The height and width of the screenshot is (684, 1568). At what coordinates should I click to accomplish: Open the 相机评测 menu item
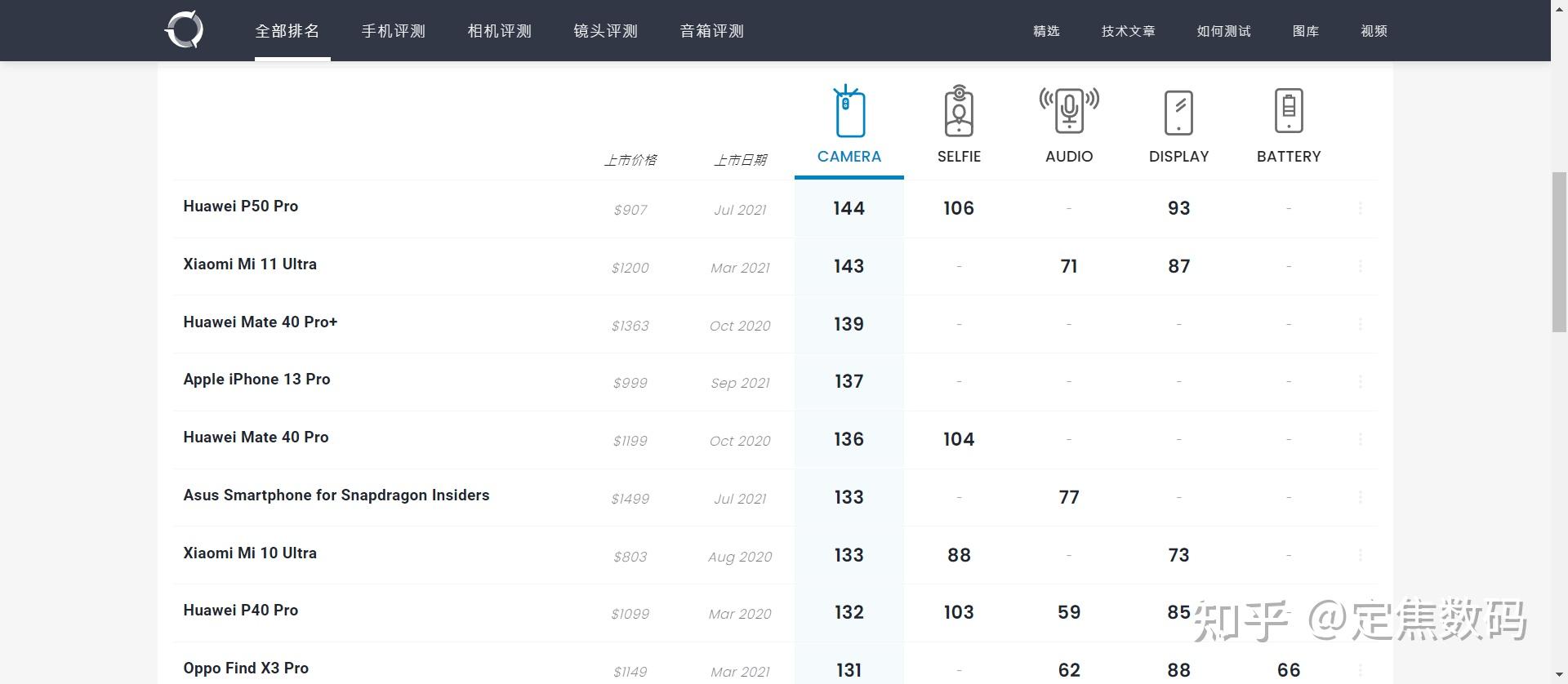pyautogui.click(x=500, y=31)
